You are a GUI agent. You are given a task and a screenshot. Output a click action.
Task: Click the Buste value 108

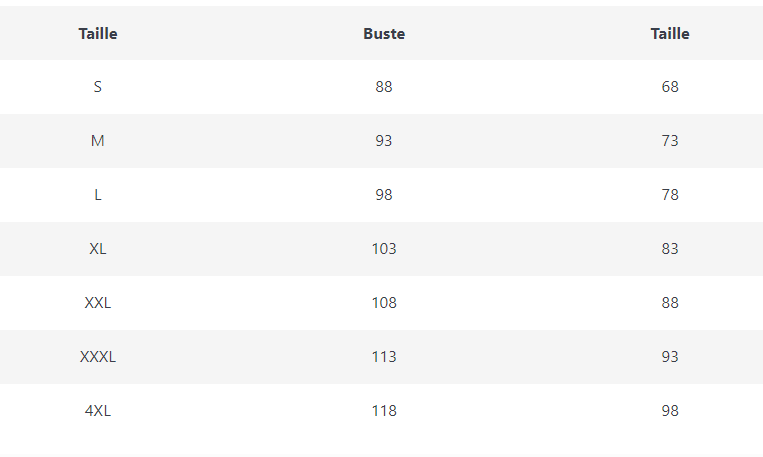click(384, 303)
